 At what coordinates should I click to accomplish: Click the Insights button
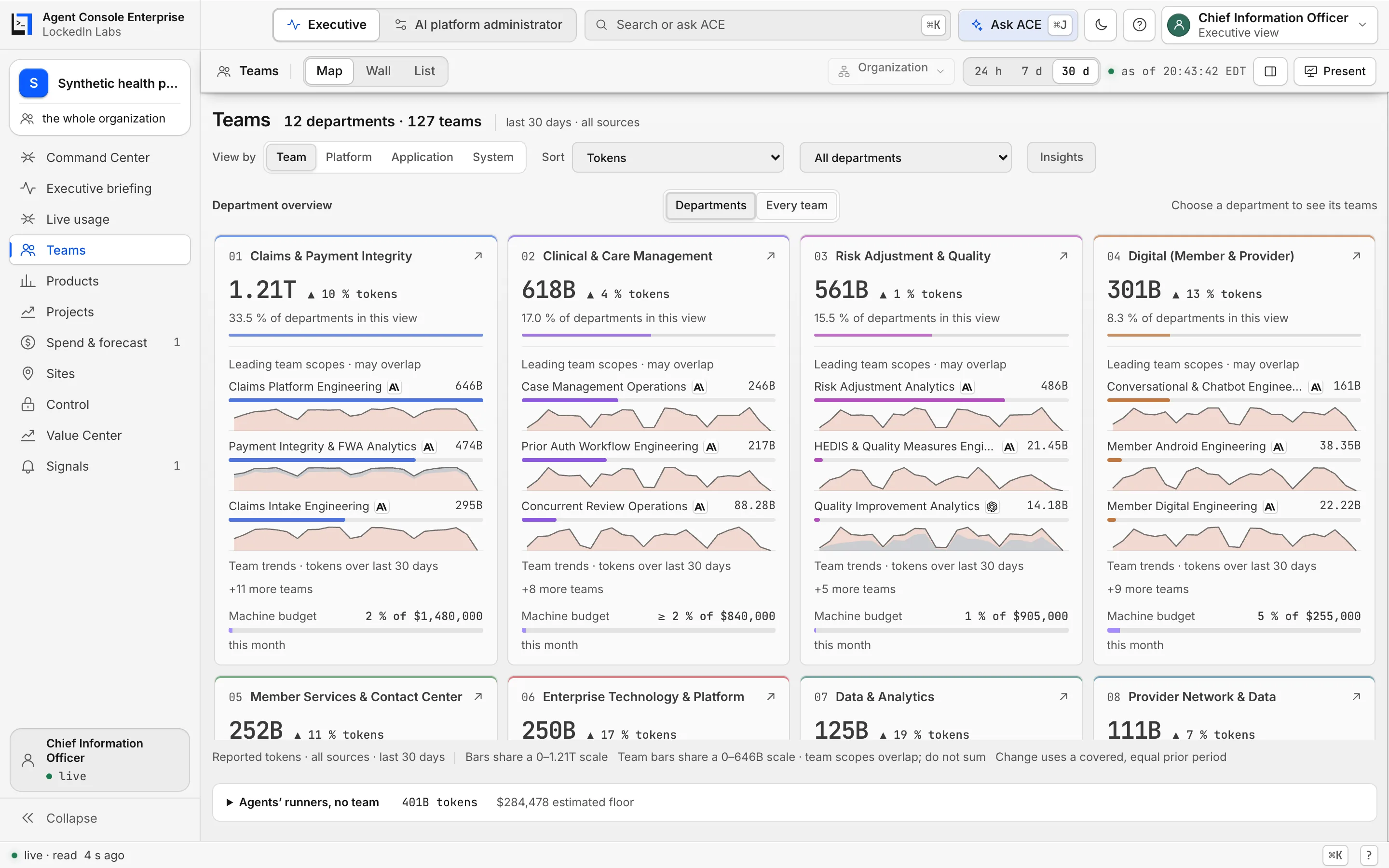(1061, 157)
